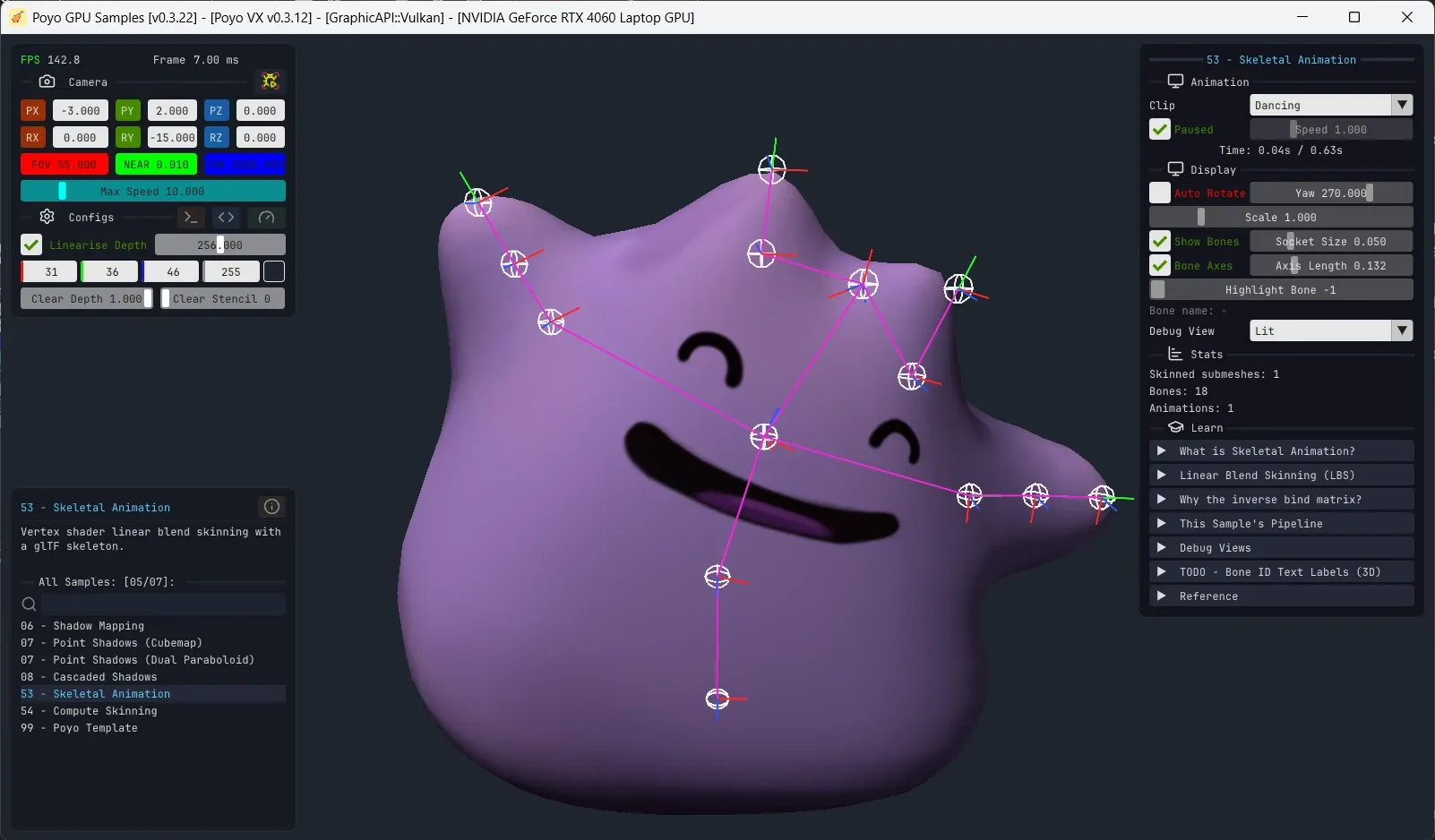Toggle the Bone Axes checkbox
Viewport: 1435px width, 840px height.
pos(1160,265)
